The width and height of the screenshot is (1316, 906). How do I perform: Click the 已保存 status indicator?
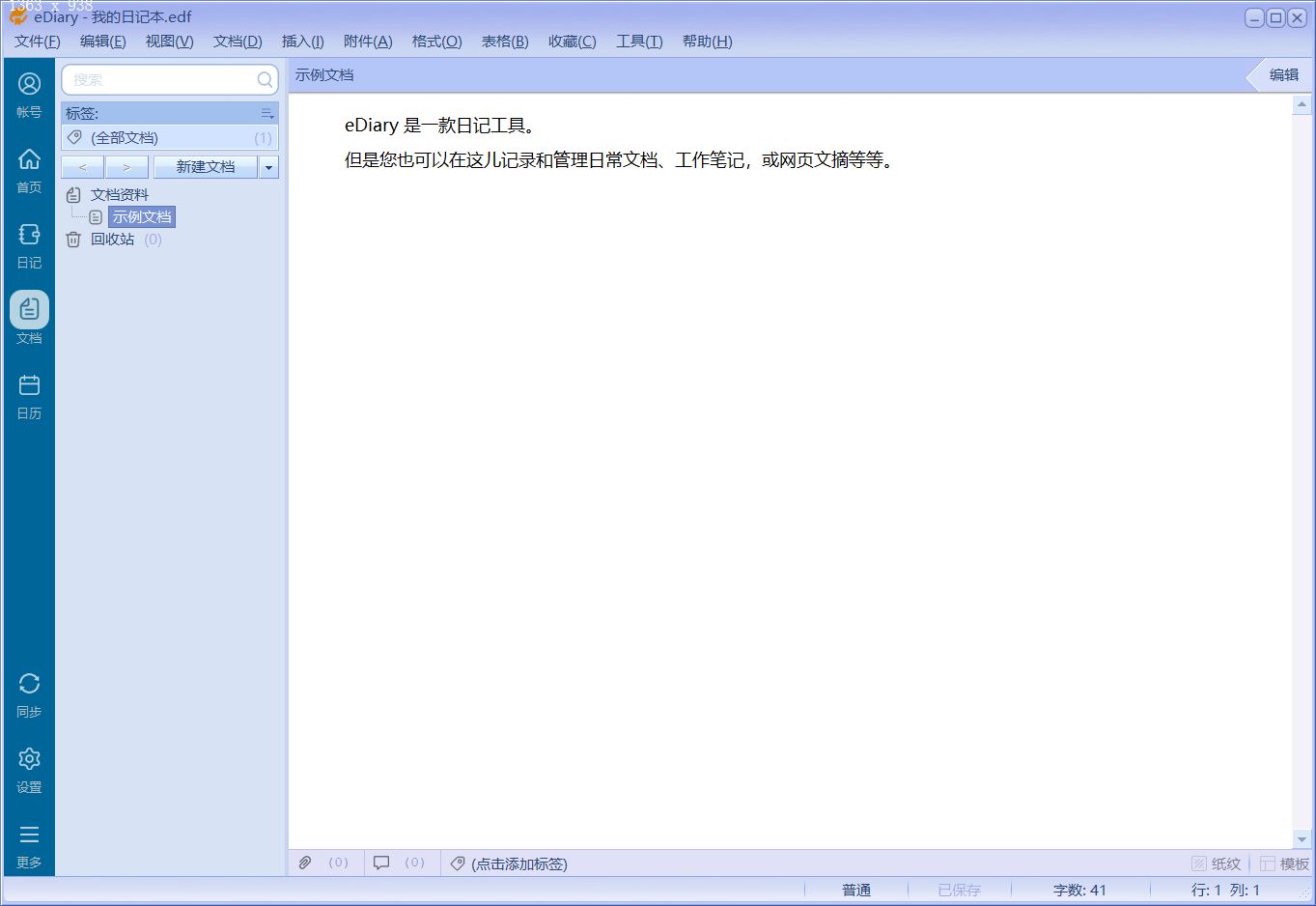click(x=959, y=891)
